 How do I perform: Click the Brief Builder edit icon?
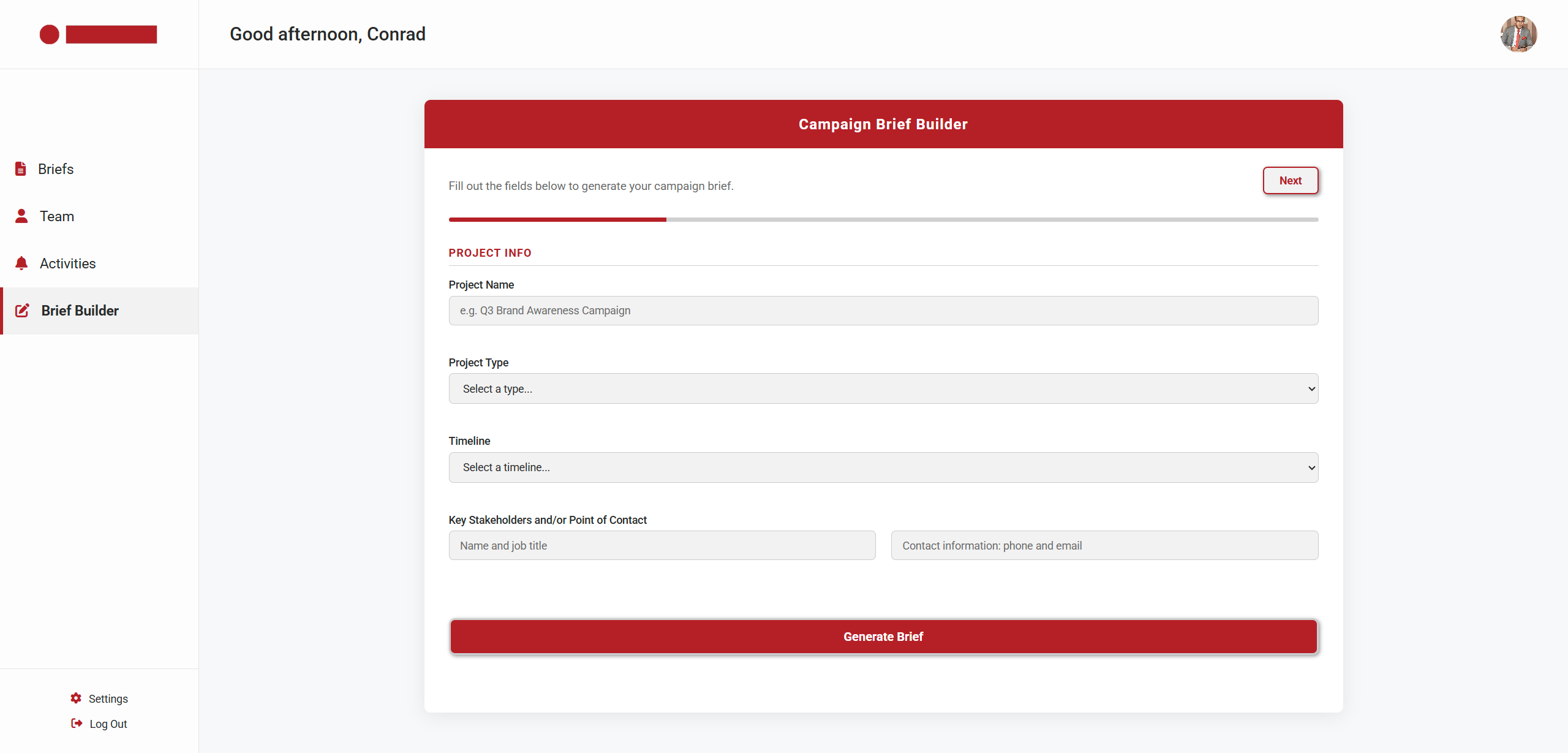coord(22,311)
